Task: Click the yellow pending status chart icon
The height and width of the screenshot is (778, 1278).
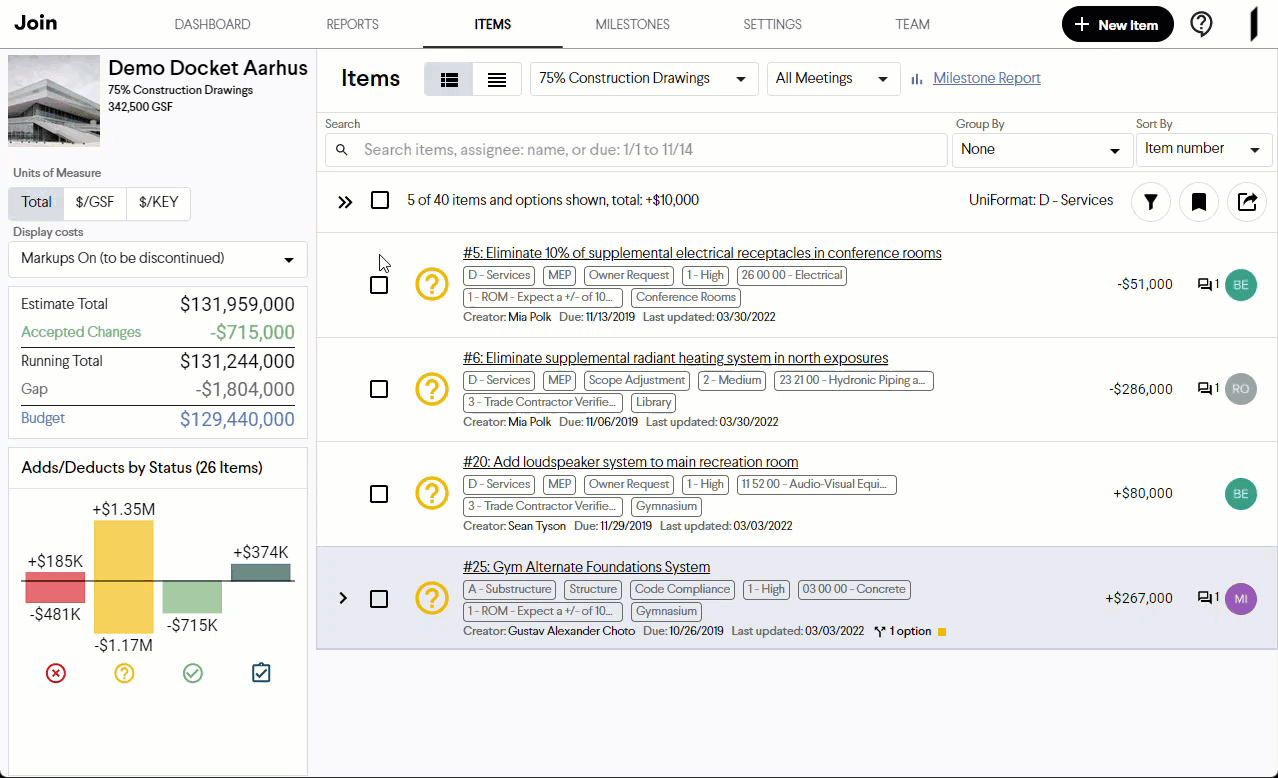Action: [124, 673]
